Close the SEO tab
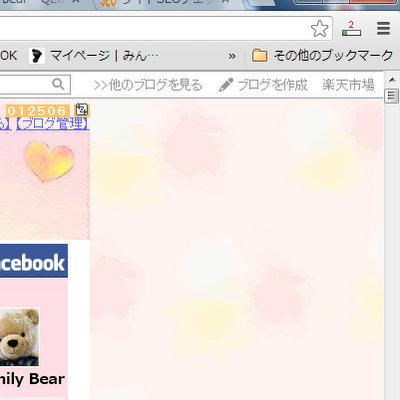The width and height of the screenshot is (400, 400). tap(225, 2)
